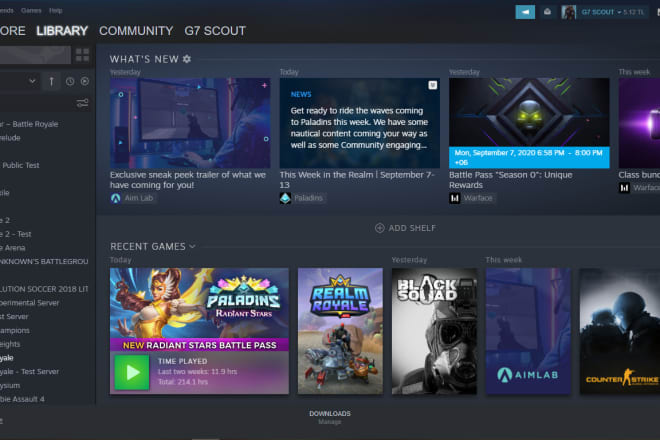Select SOCCER 2018 LIT entry in sidebar

[44, 289]
